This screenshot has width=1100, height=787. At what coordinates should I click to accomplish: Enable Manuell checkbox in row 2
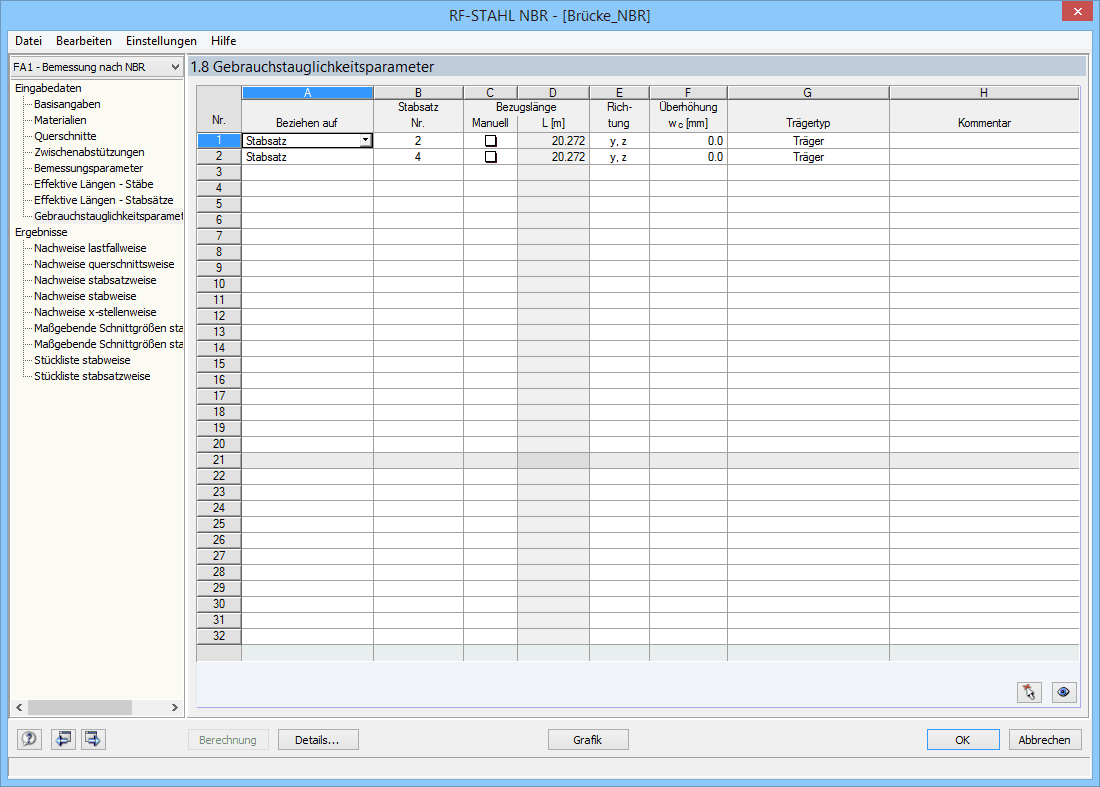click(x=490, y=157)
